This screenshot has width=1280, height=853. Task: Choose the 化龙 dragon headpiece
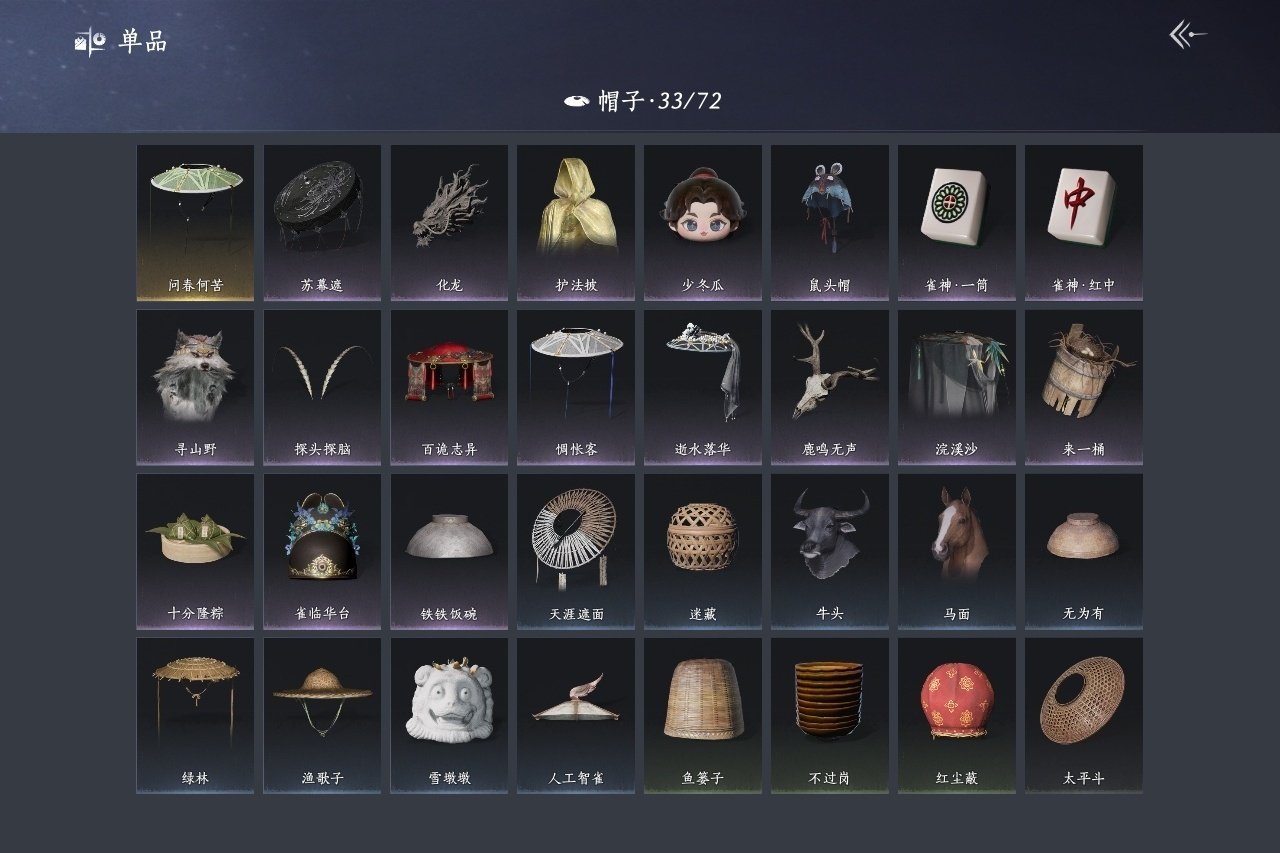pyautogui.click(x=449, y=223)
